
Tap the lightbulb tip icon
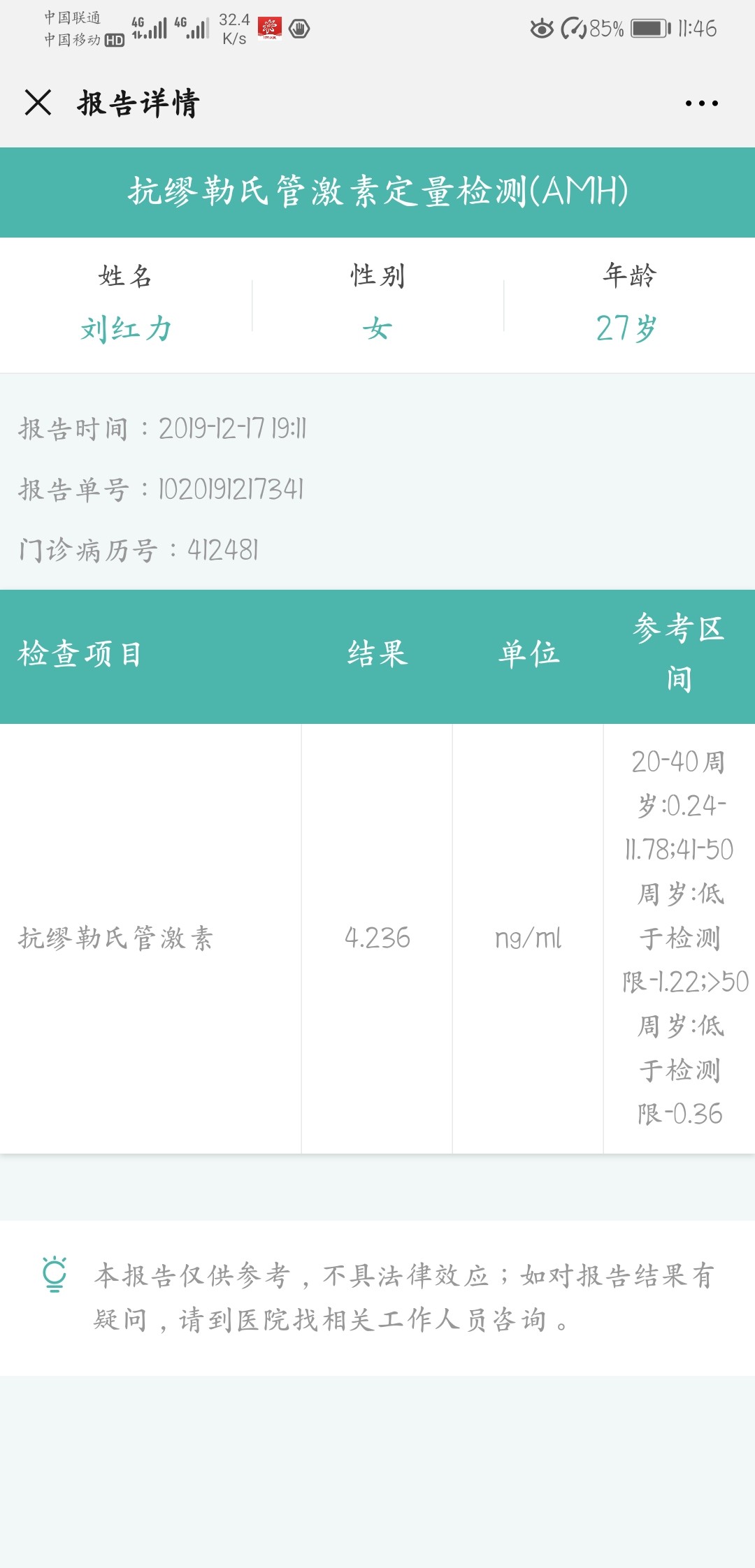[55, 1274]
